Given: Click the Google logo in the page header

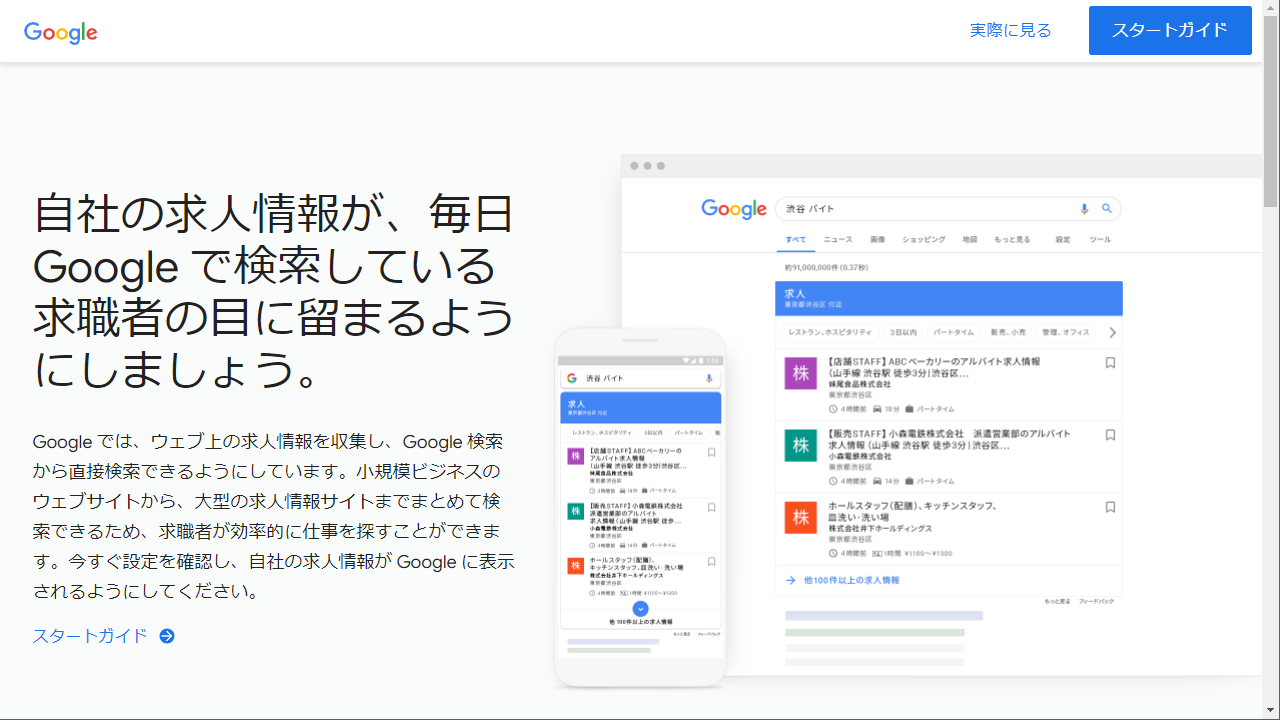Looking at the screenshot, I should 61,32.
